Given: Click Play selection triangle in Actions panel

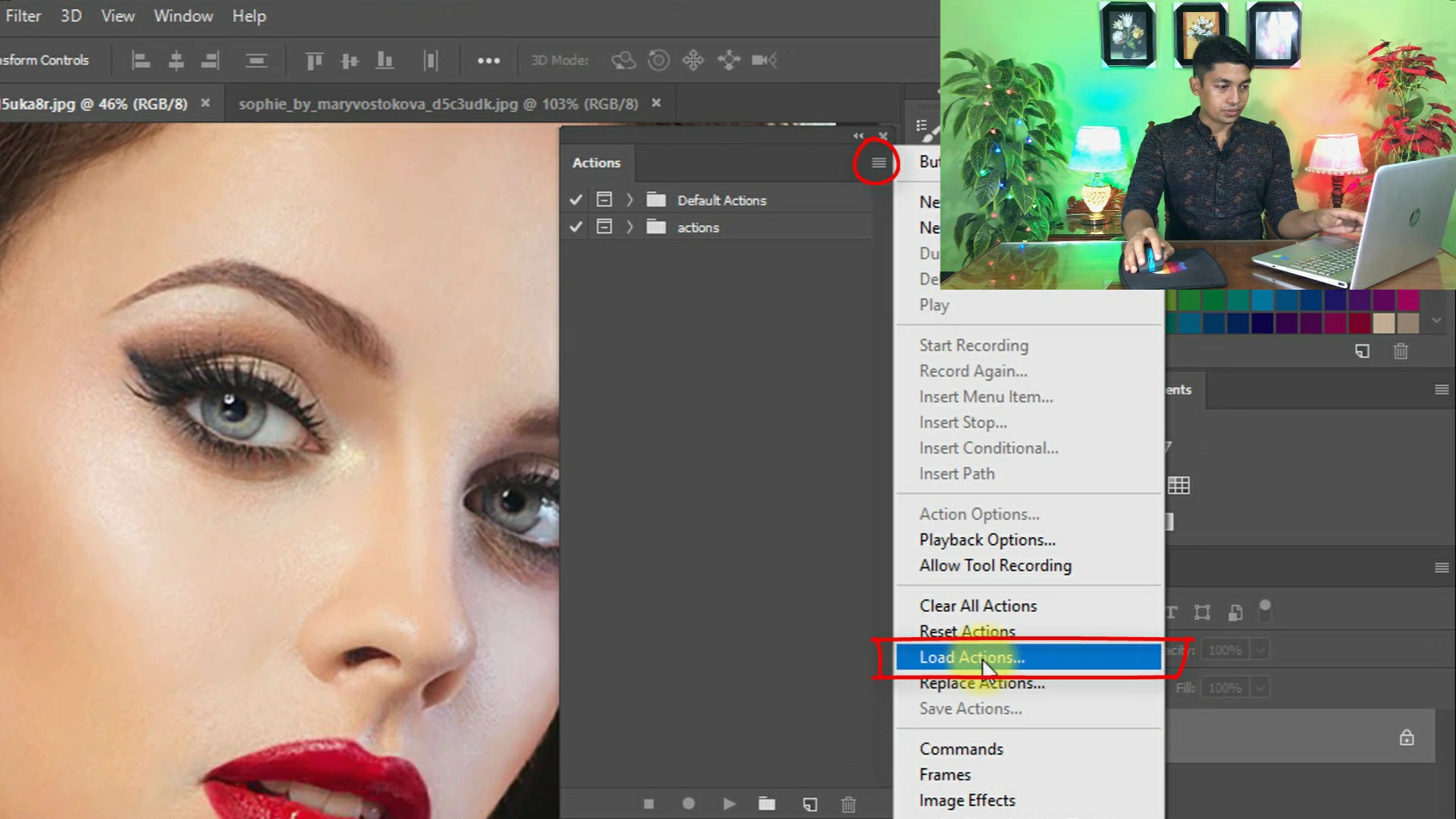Looking at the screenshot, I should (x=729, y=804).
